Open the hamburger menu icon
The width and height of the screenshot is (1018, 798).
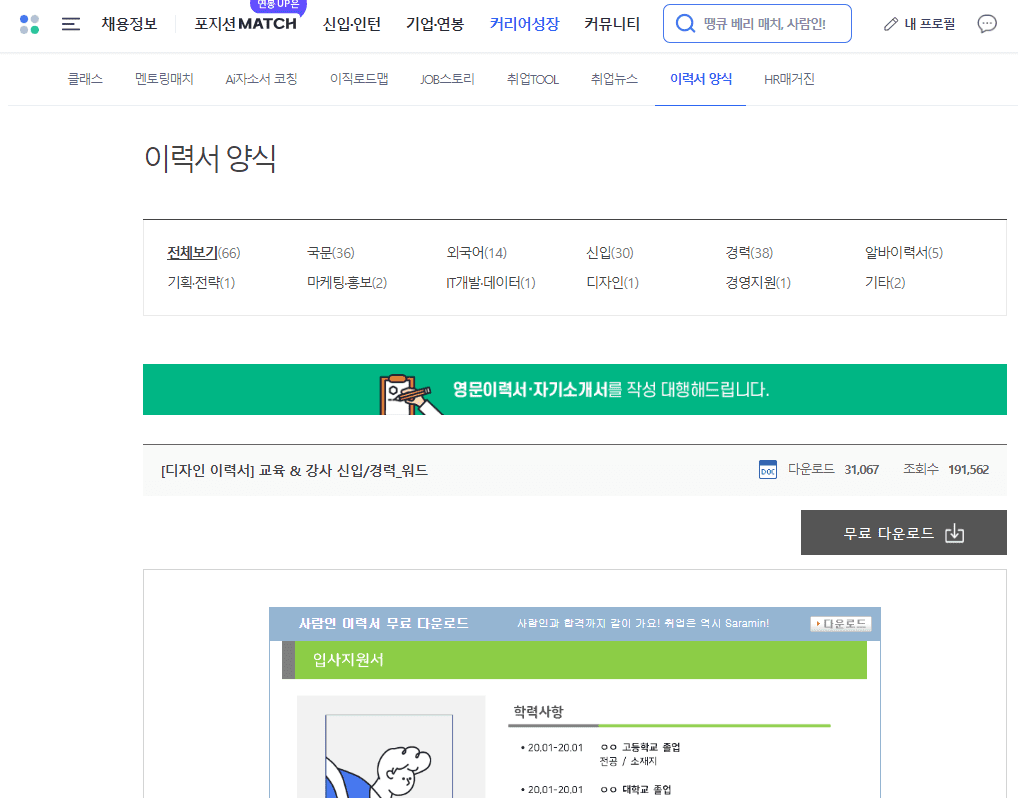tap(70, 23)
